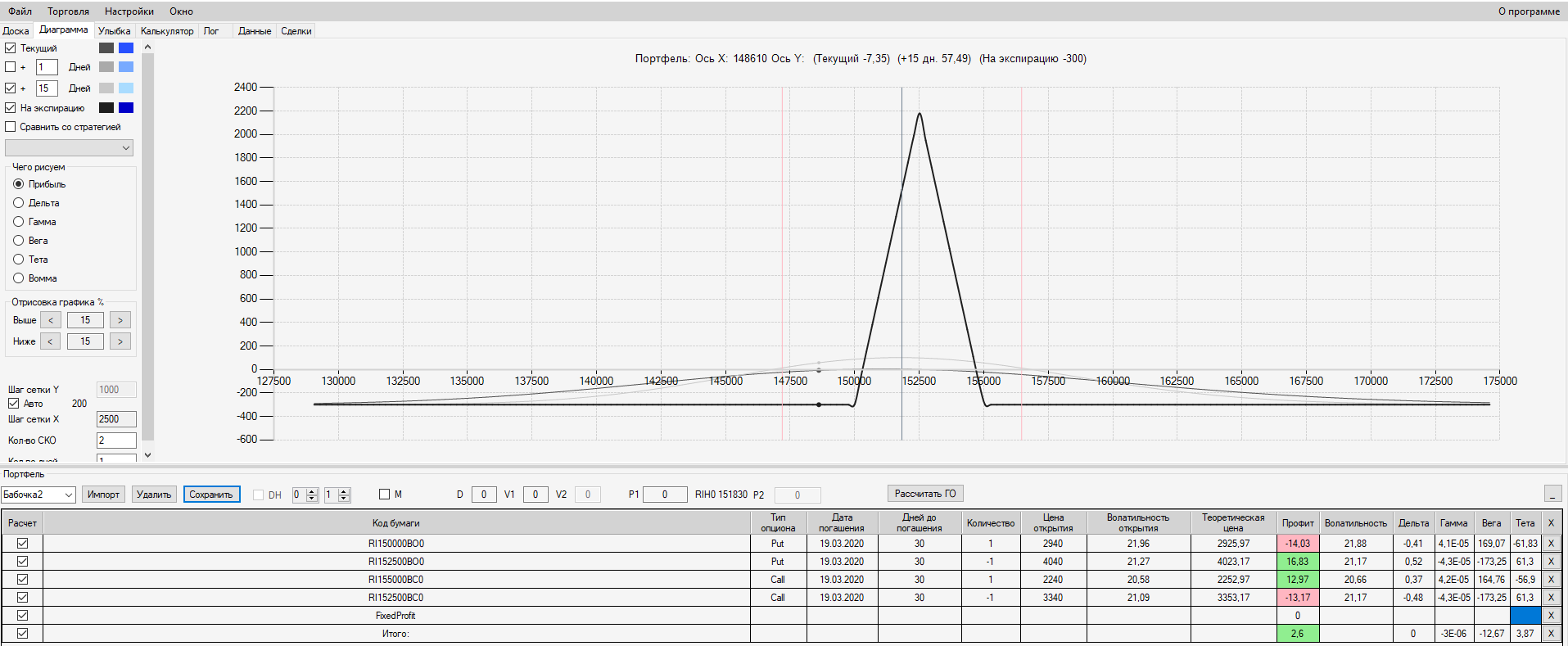Image resolution: width=1568 pixels, height=646 pixels.
Task: Switch to the Улыбка tab
Action: click(x=115, y=31)
